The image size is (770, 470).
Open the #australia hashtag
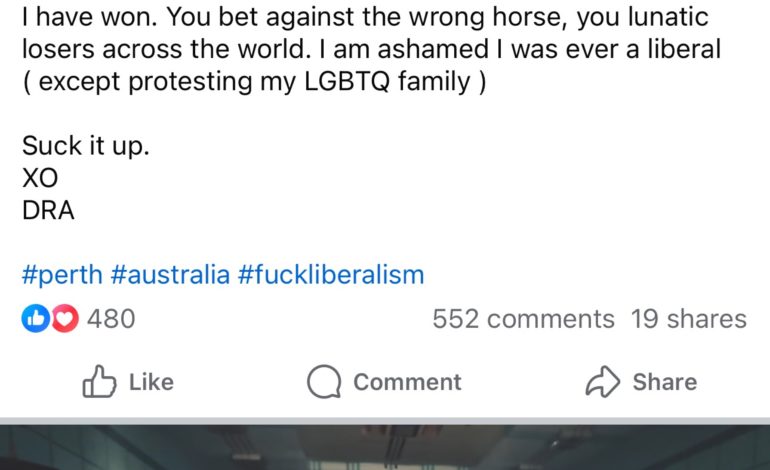click(x=170, y=274)
